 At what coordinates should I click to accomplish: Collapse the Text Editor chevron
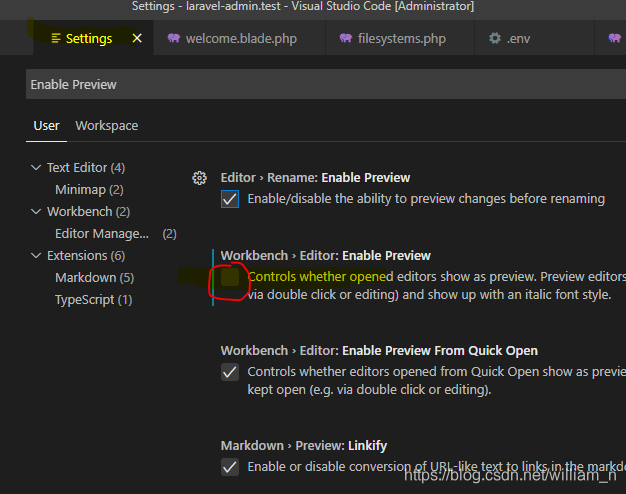coord(36,168)
